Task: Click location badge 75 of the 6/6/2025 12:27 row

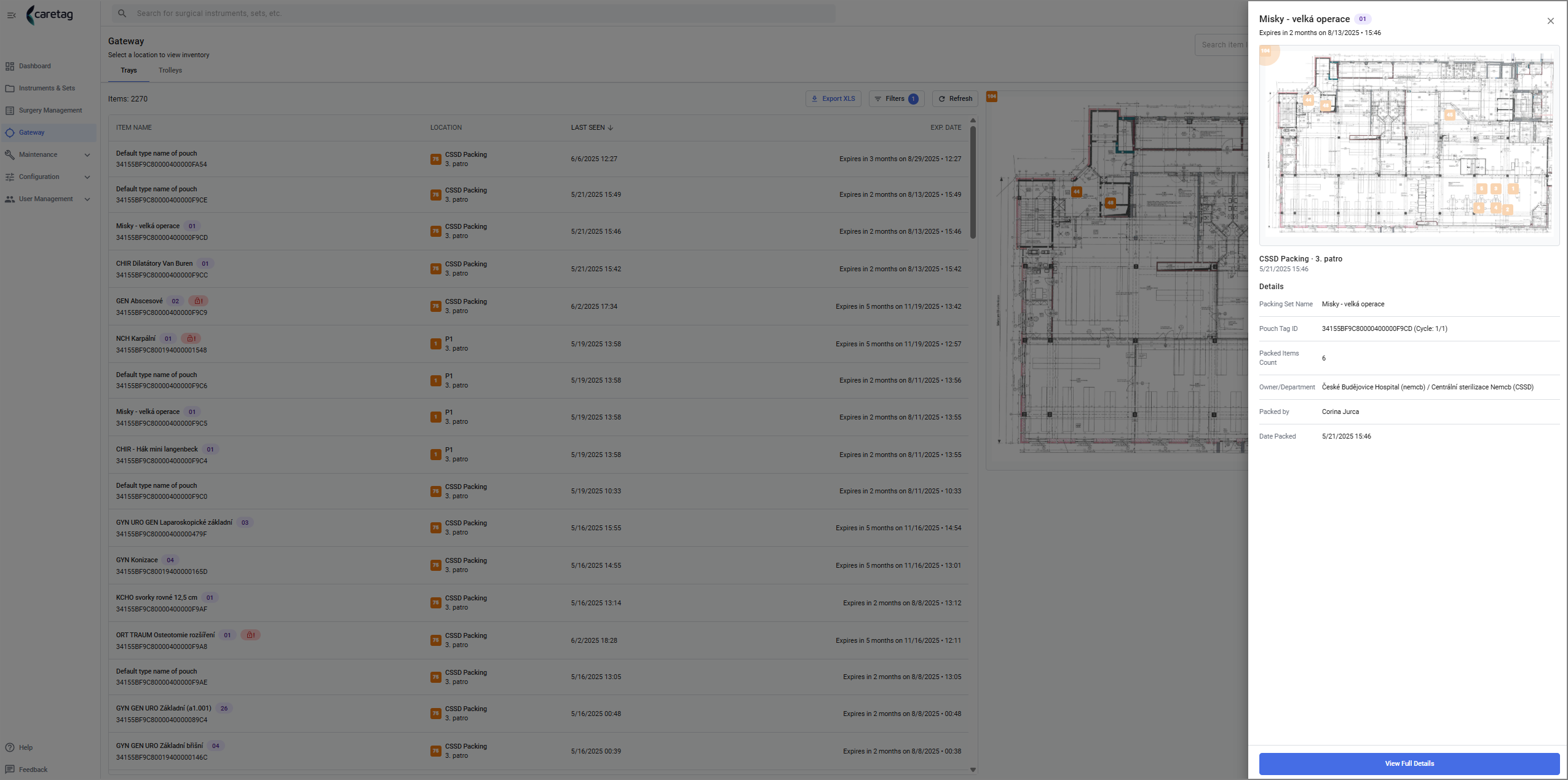Action: [435, 159]
